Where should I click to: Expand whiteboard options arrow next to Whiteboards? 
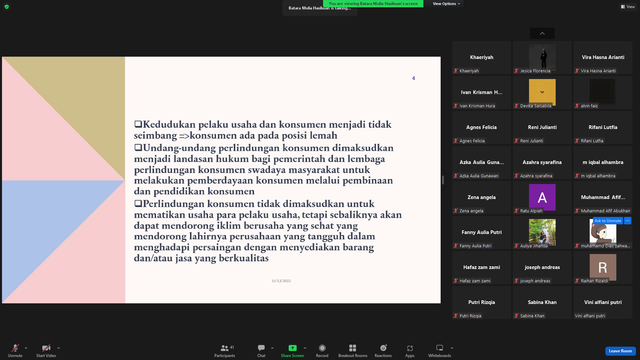(452, 348)
